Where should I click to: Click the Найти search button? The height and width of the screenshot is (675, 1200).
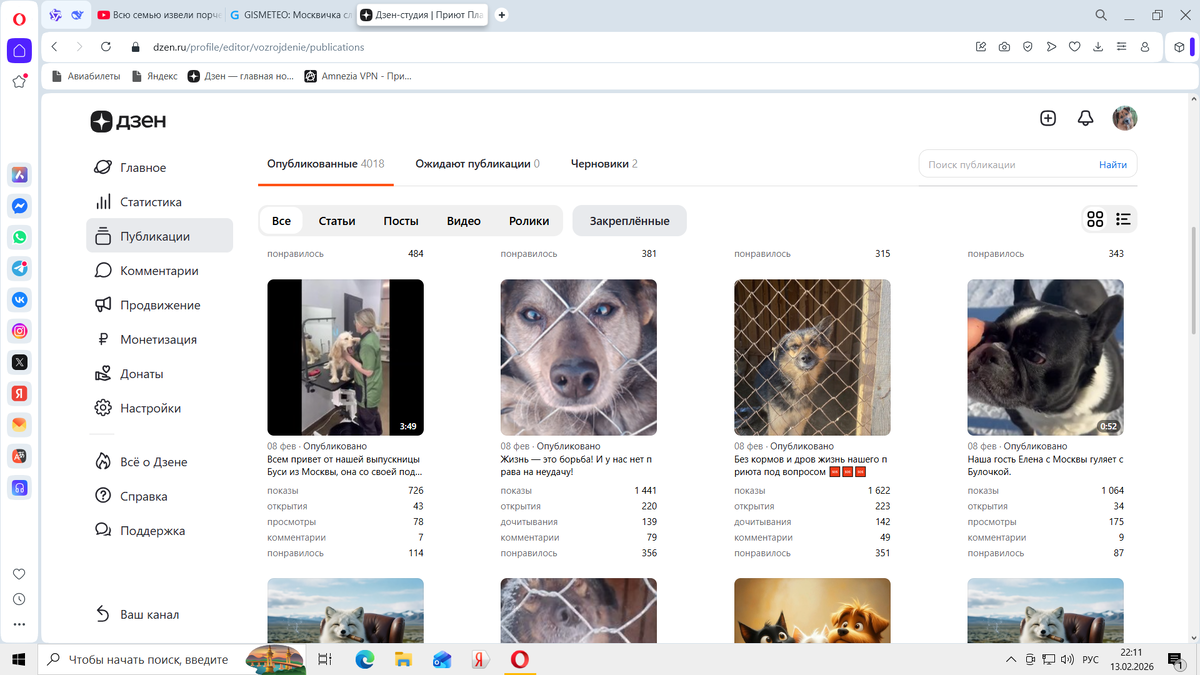click(x=1113, y=165)
